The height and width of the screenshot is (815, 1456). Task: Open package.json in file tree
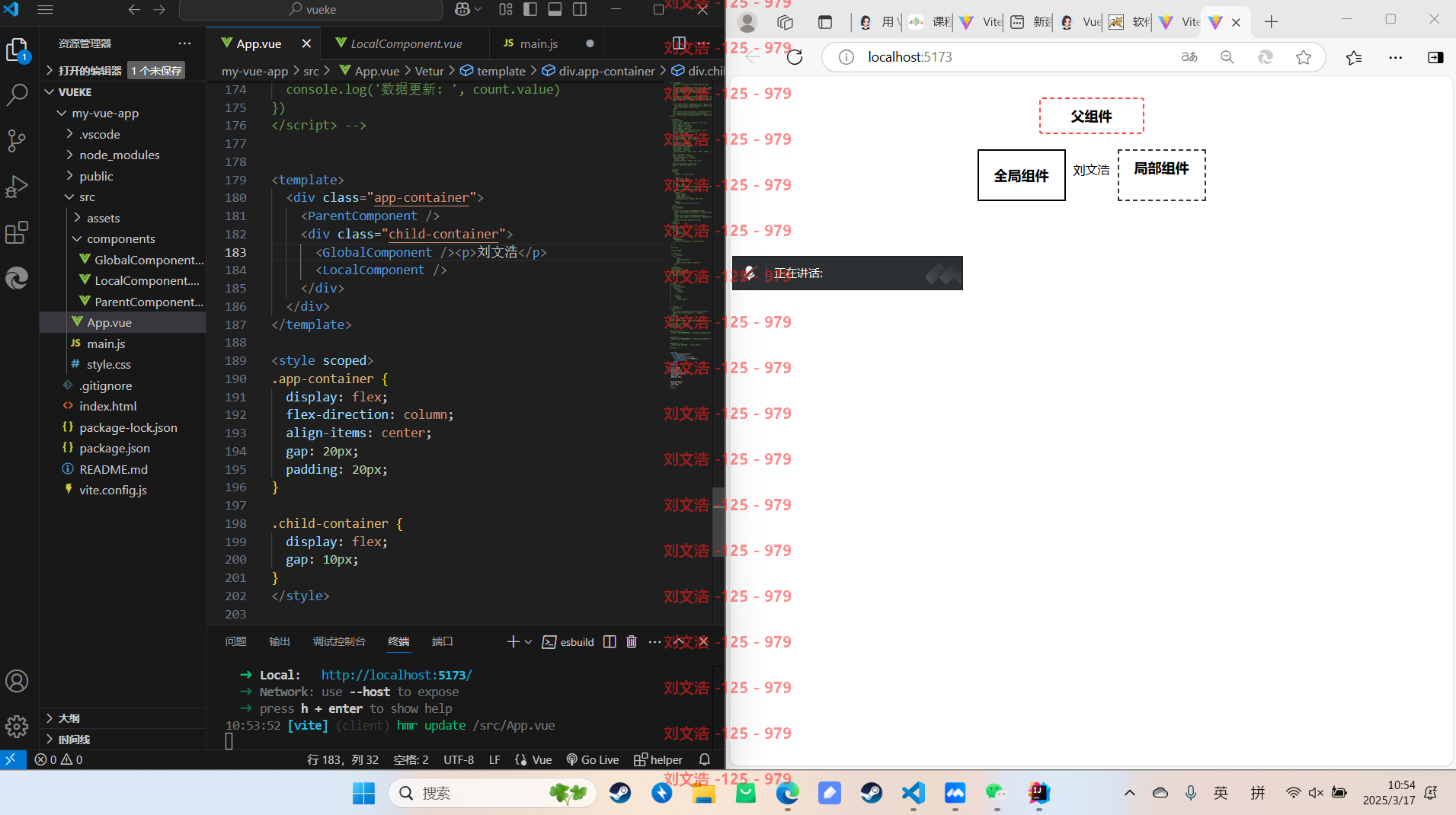click(x=123, y=448)
